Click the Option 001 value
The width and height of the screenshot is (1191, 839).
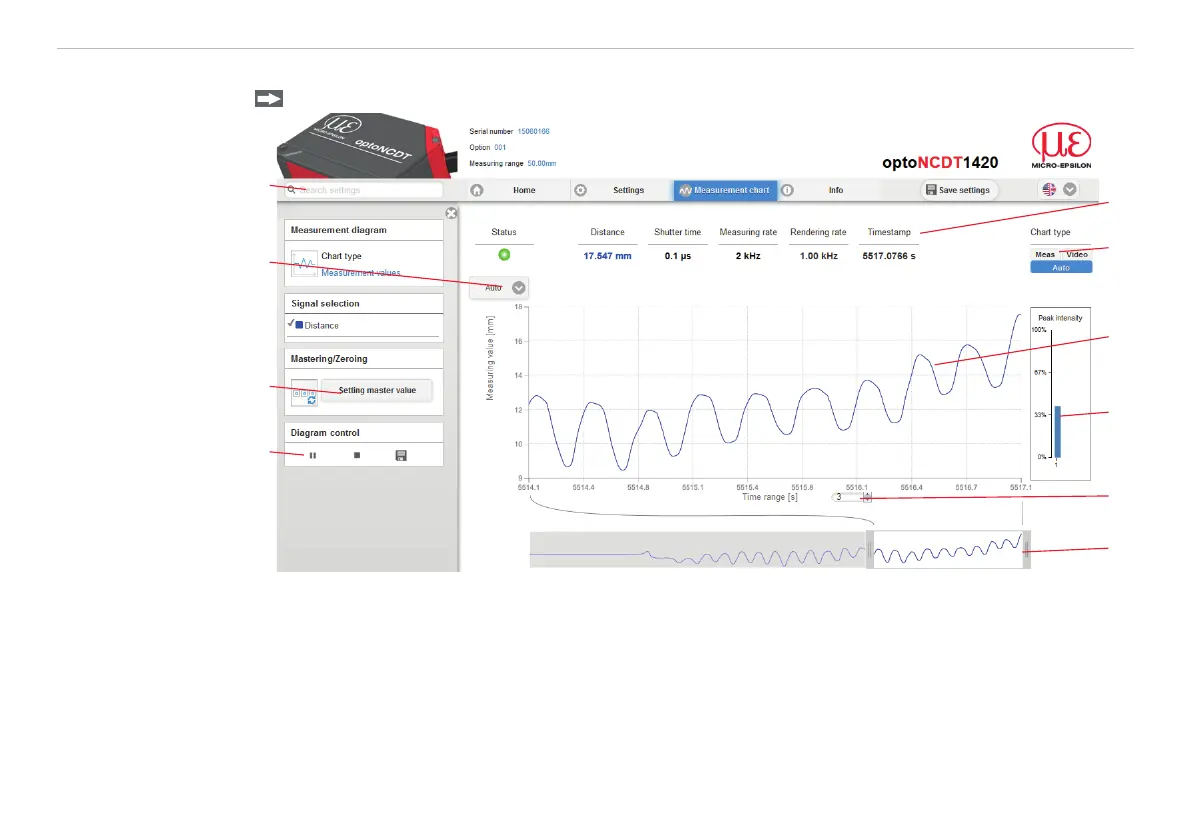point(500,147)
